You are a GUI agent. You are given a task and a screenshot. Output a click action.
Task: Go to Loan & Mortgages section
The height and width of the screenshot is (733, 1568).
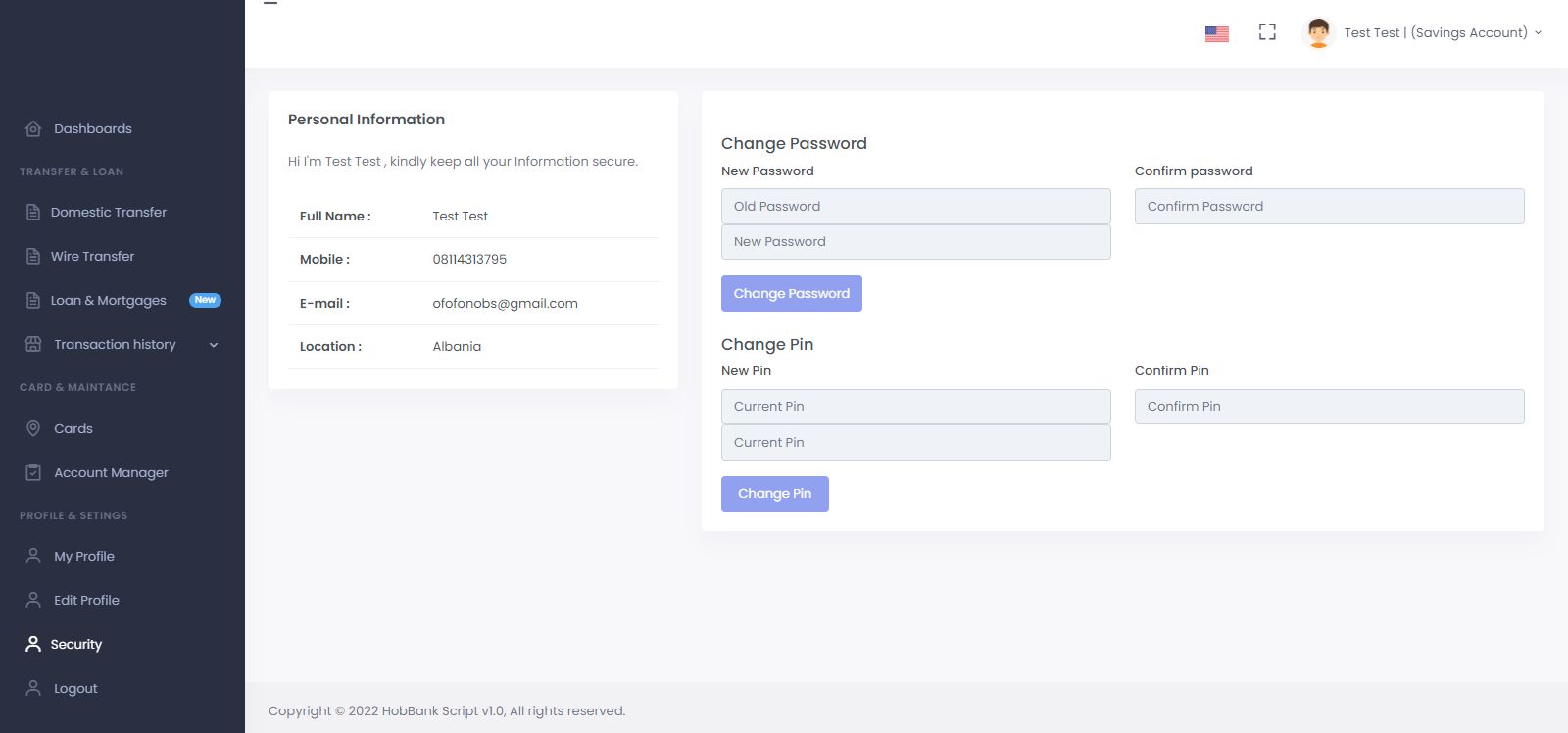[108, 300]
